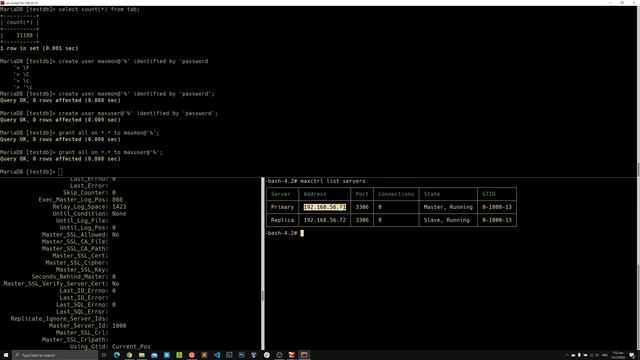The image size is (640, 360).
Task: Click the bash prompt cursor below the table
Action: 302,233
